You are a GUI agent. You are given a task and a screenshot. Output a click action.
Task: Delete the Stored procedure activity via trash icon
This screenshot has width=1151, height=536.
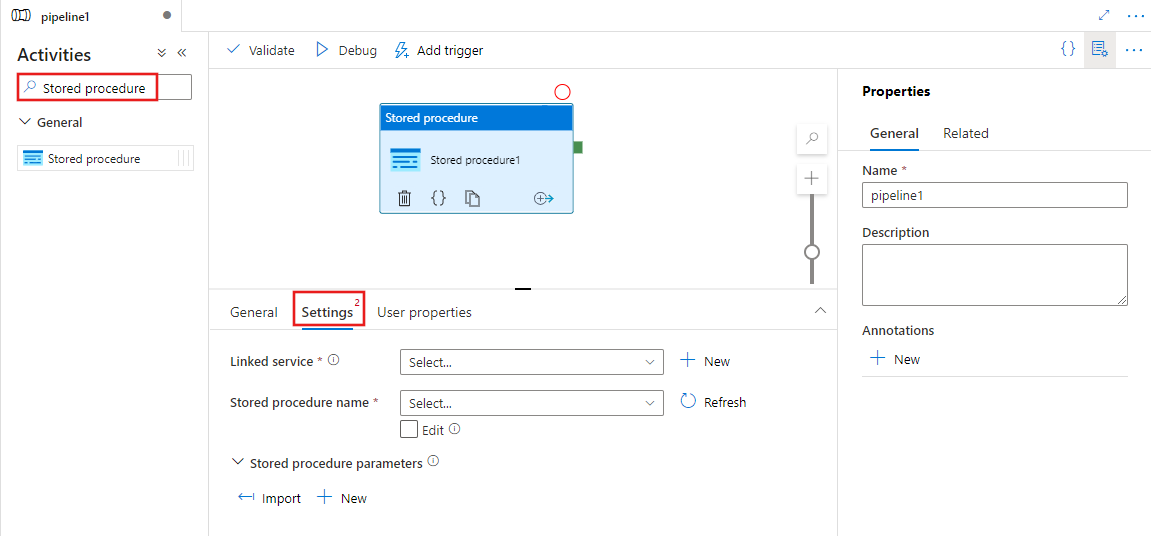(x=404, y=198)
